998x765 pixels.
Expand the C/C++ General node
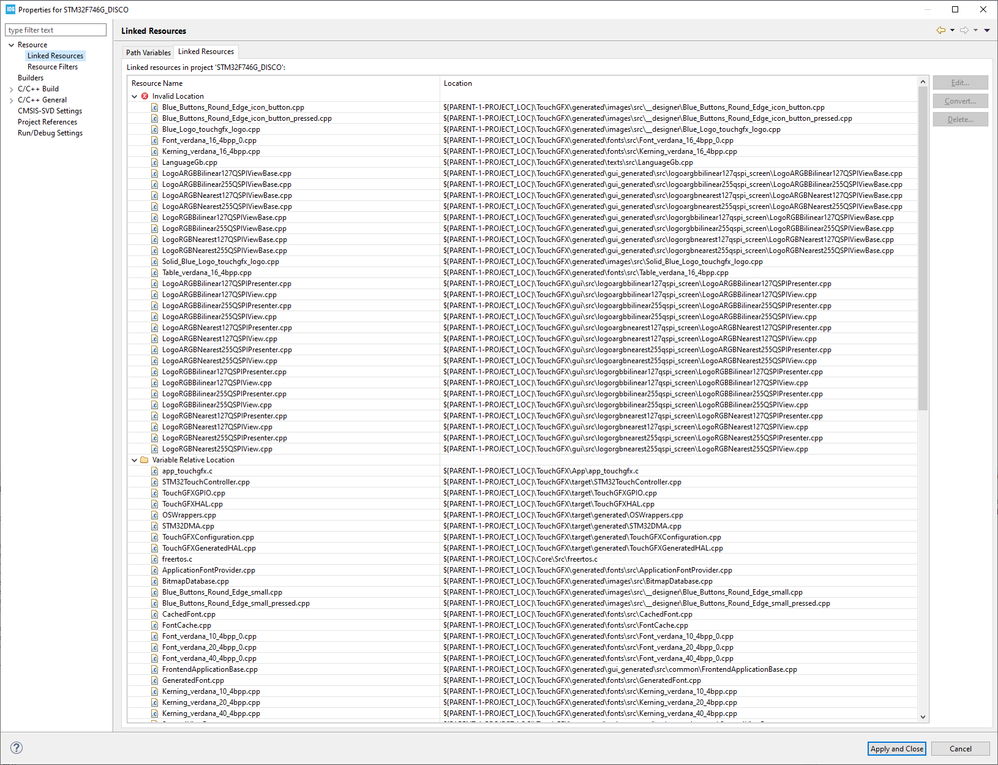click(x=11, y=100)
